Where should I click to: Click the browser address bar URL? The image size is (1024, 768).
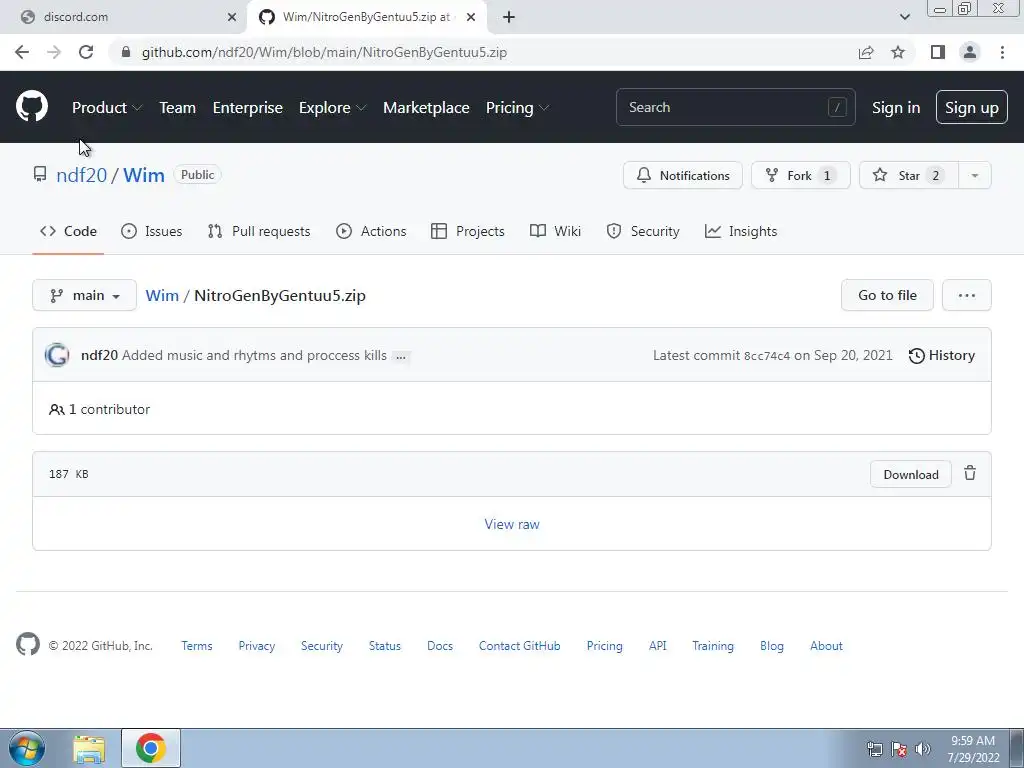pos(324,52)
